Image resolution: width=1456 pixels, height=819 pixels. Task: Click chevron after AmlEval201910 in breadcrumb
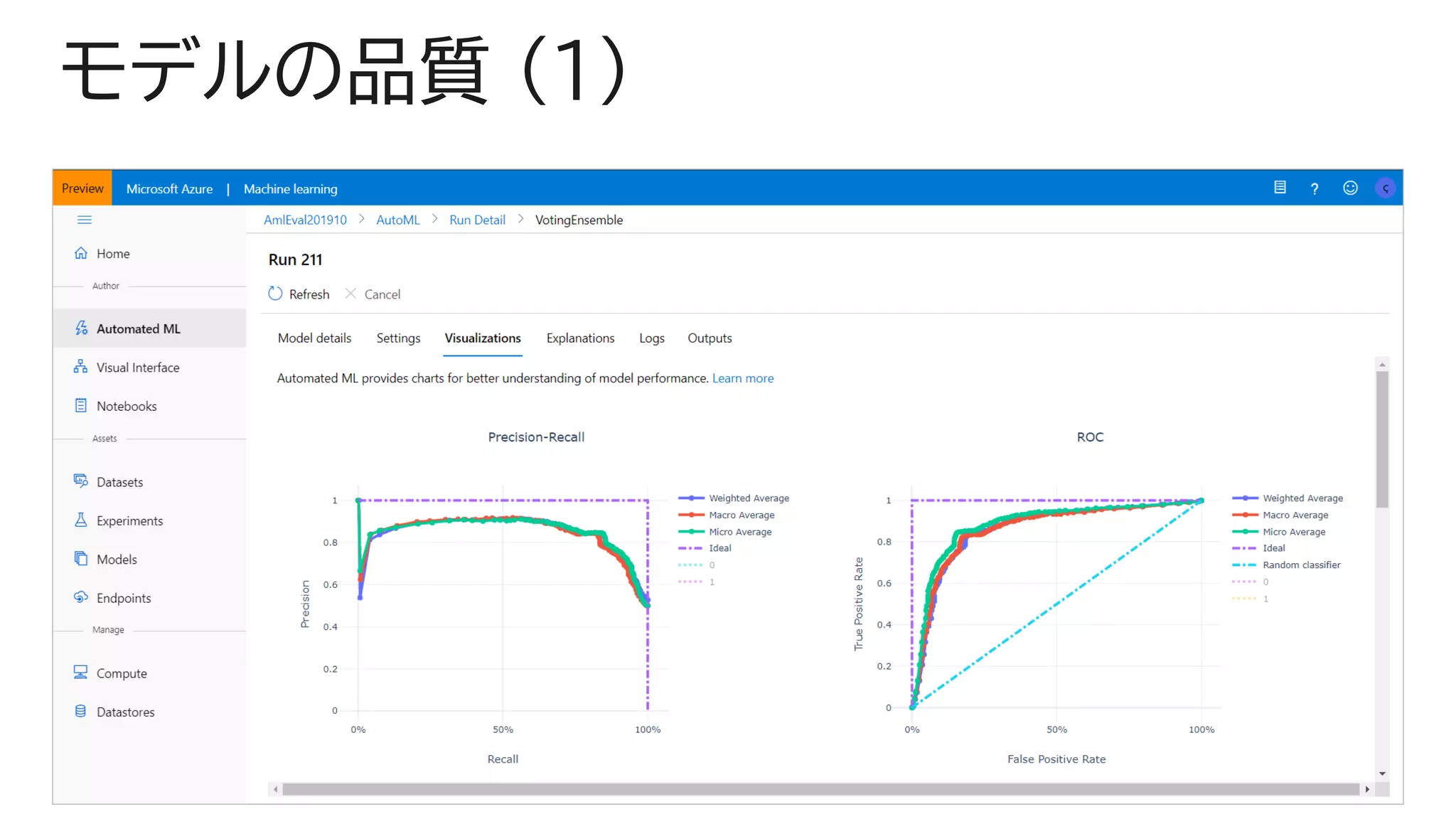[x=361, y=220]
